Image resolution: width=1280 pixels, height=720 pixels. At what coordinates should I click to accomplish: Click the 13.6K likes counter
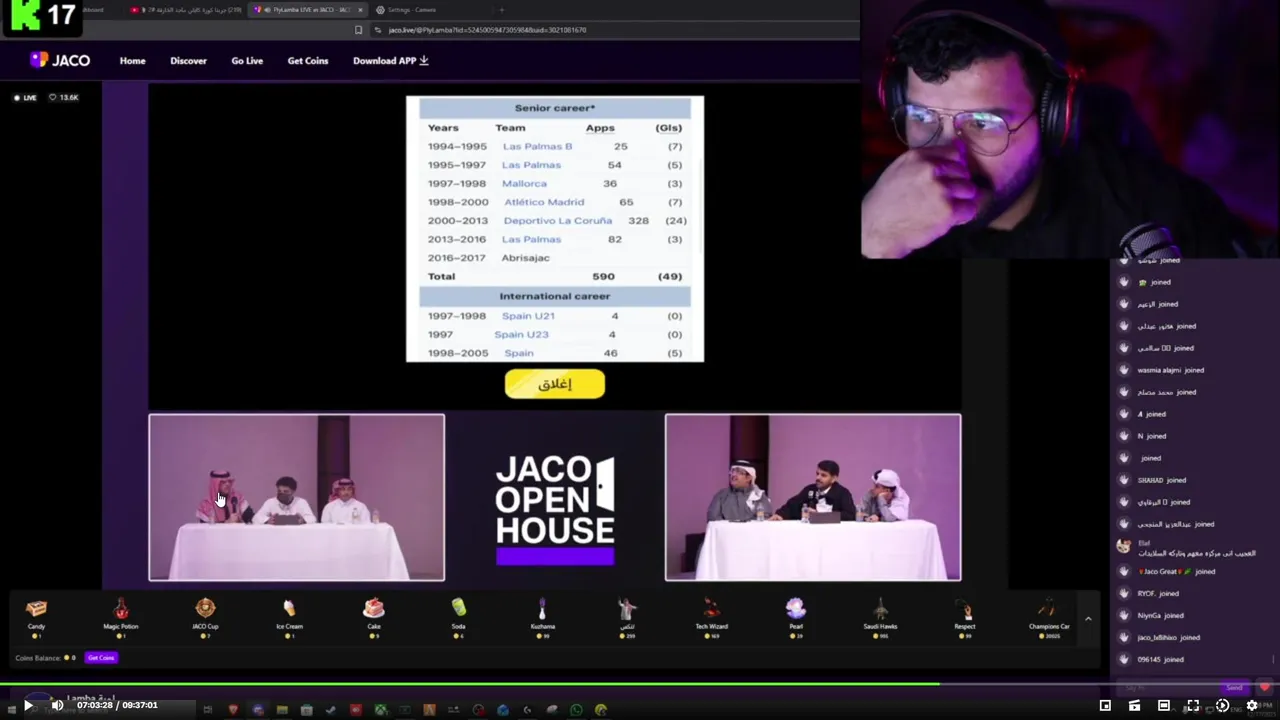point(64,97)
